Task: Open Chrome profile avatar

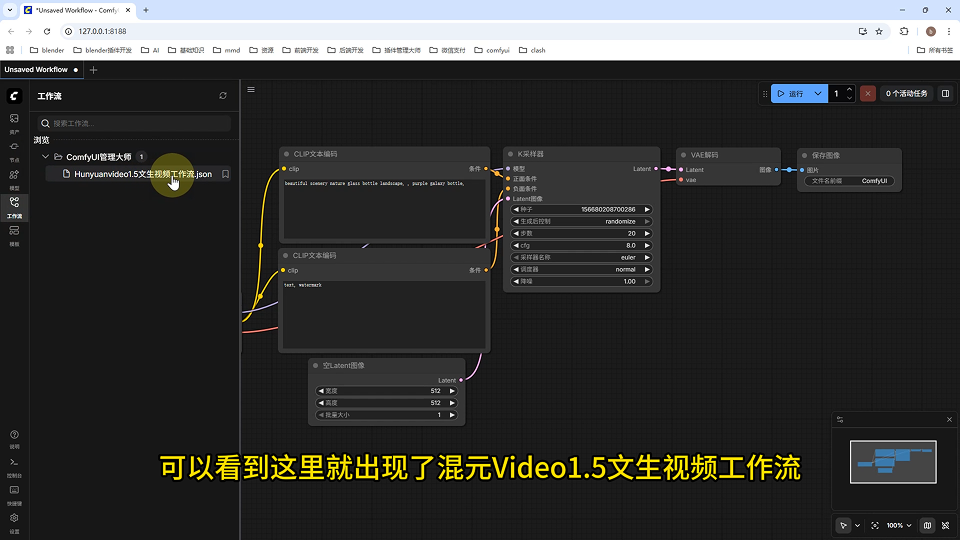Action: [931, 31]
